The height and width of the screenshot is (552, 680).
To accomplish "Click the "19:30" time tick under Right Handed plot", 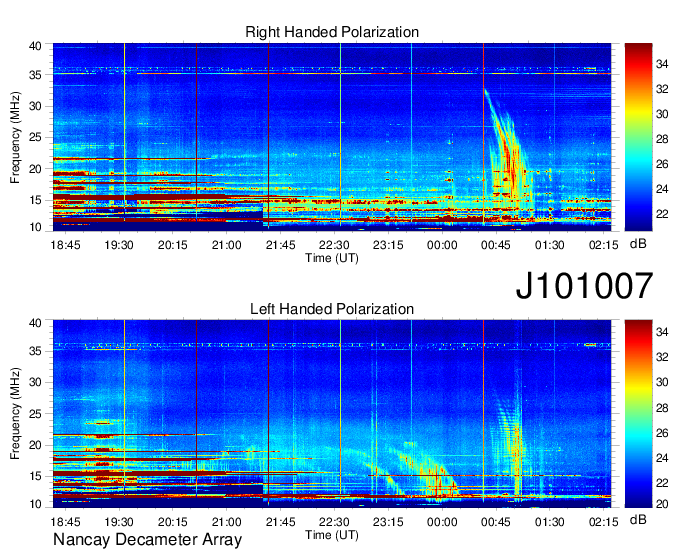I will [119, 245].
